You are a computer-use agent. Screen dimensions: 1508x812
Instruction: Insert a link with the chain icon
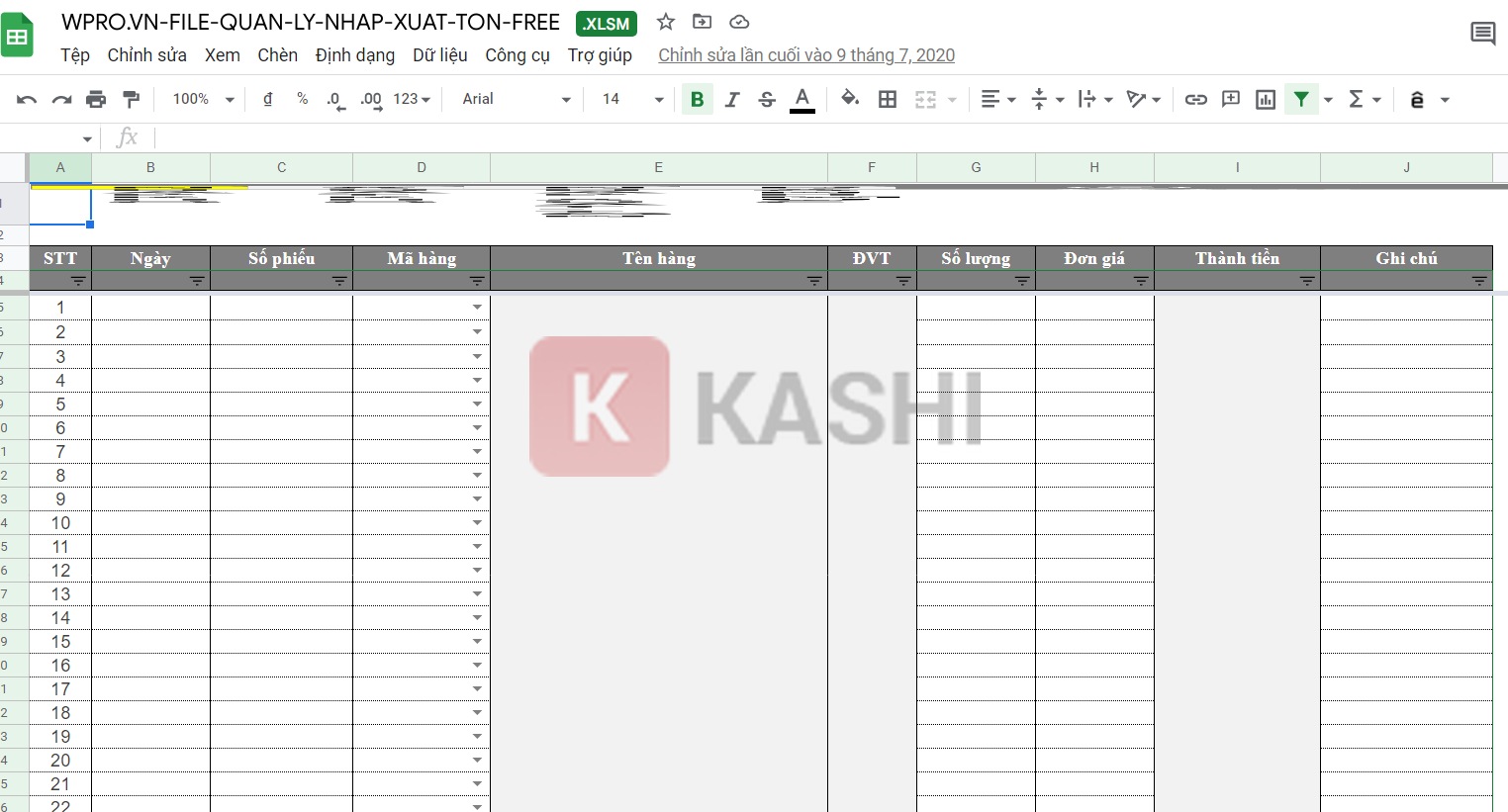pos(1195,99)
